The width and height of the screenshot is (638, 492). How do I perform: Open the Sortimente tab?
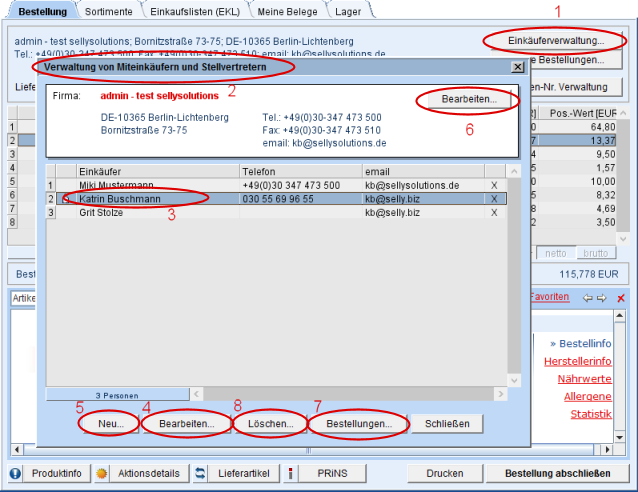click(x=109, y=11)
